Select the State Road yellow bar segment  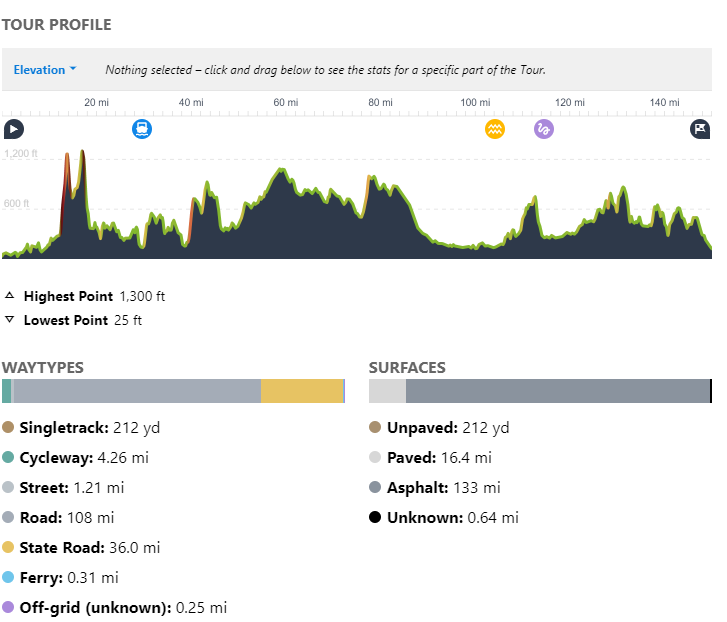tap(302, 391)
